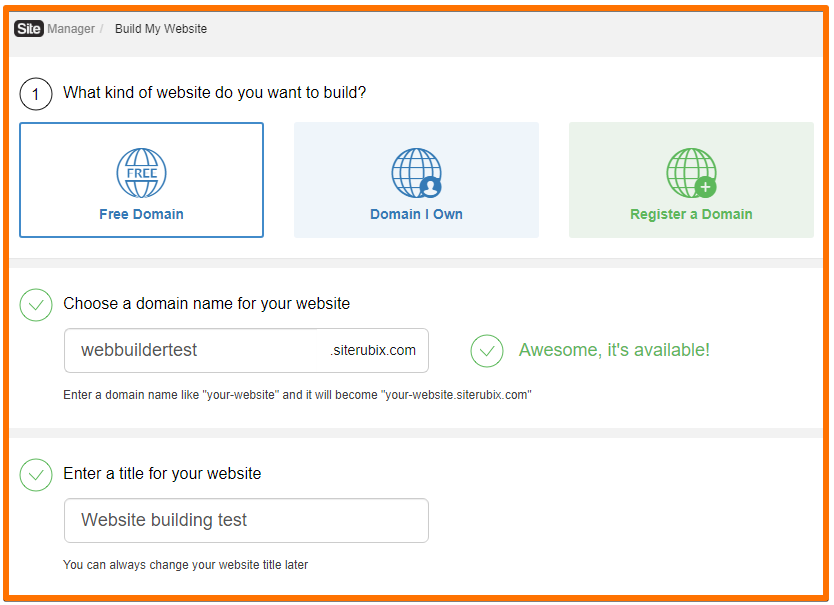Focus the website title input field
This screenshot has height=605, width=834.
tap(246, 520)
